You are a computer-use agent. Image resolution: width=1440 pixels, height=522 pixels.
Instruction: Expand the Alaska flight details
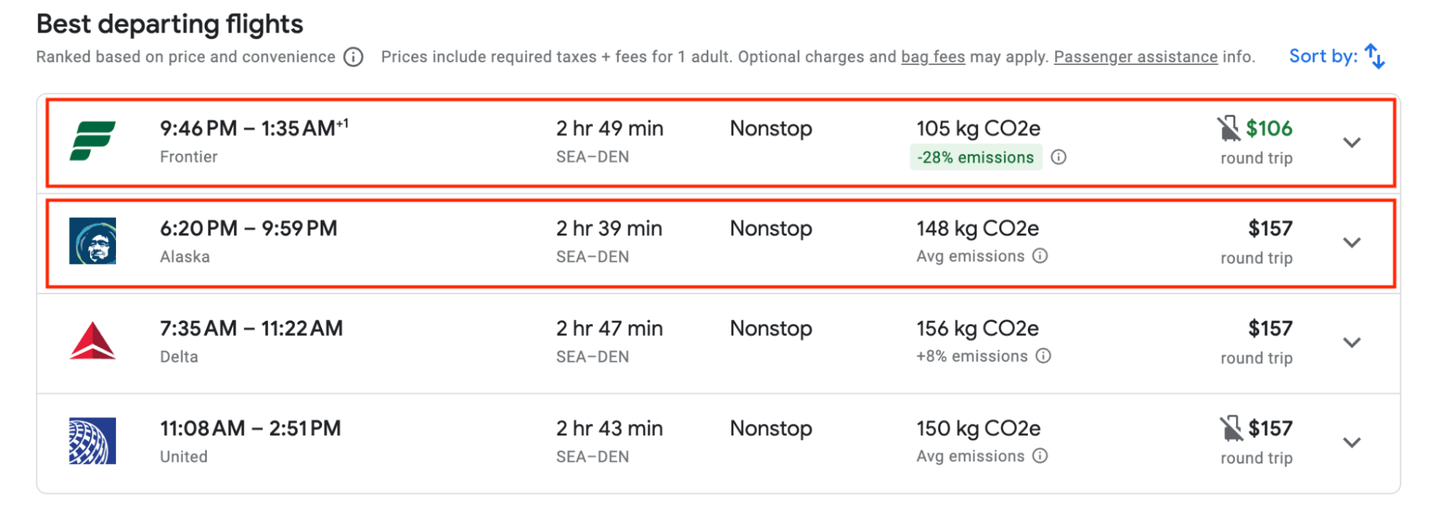(x=1352, y=242)
